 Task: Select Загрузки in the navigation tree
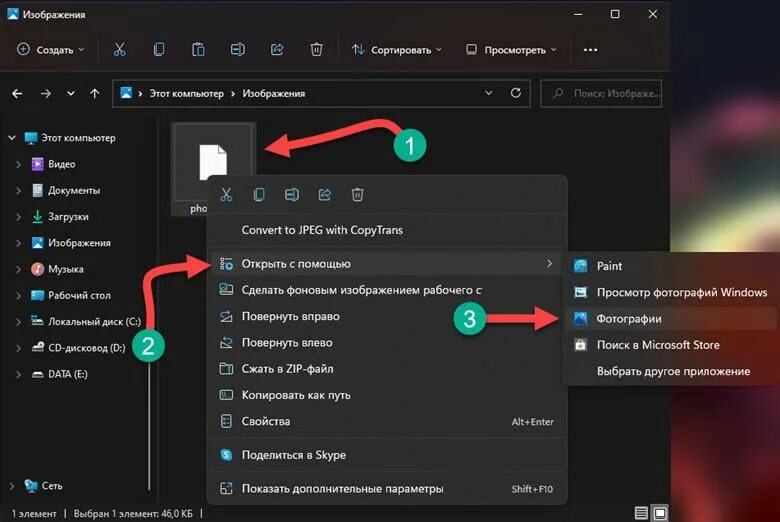pos(68,216)
